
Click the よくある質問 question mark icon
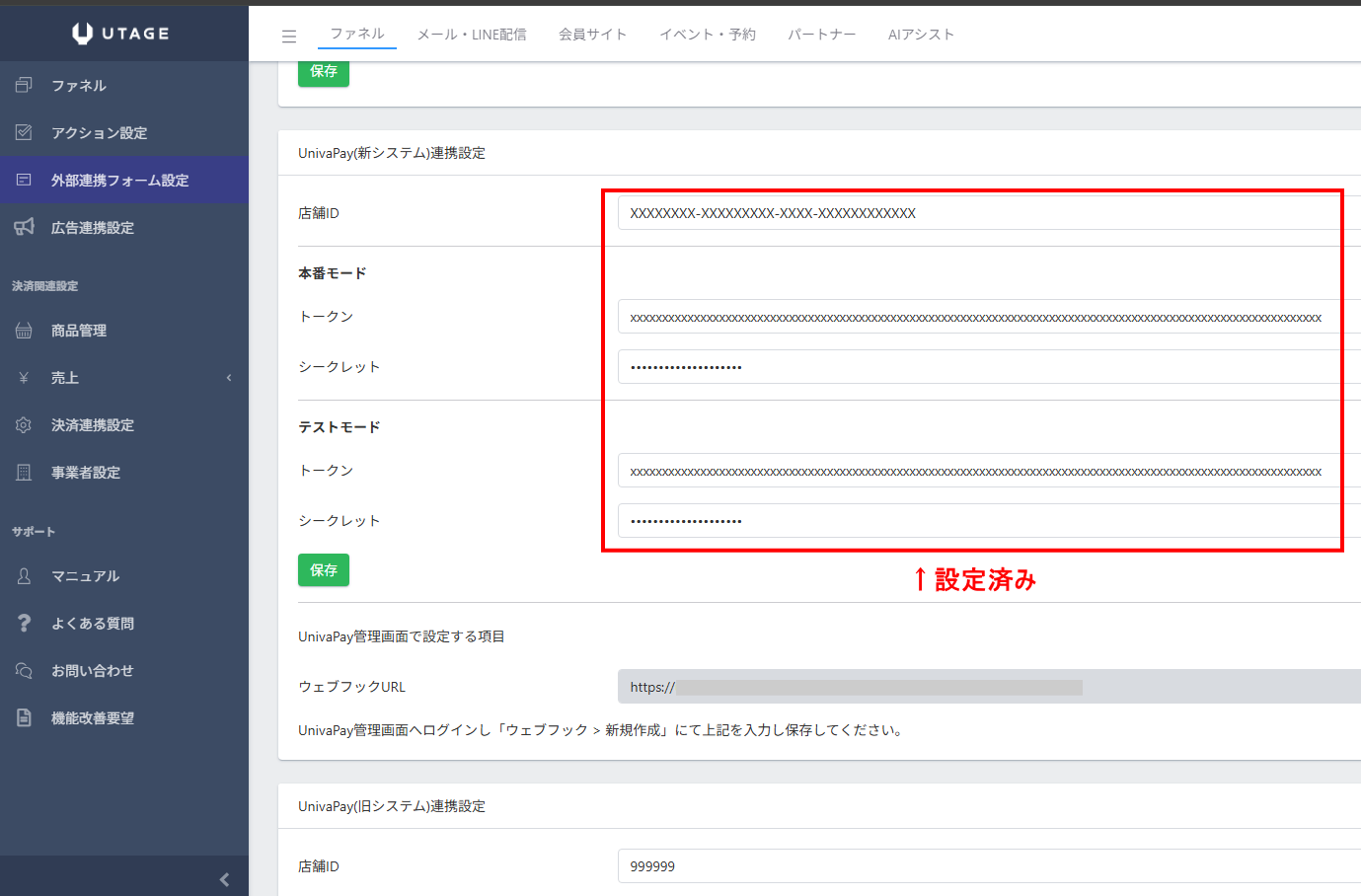25,624
